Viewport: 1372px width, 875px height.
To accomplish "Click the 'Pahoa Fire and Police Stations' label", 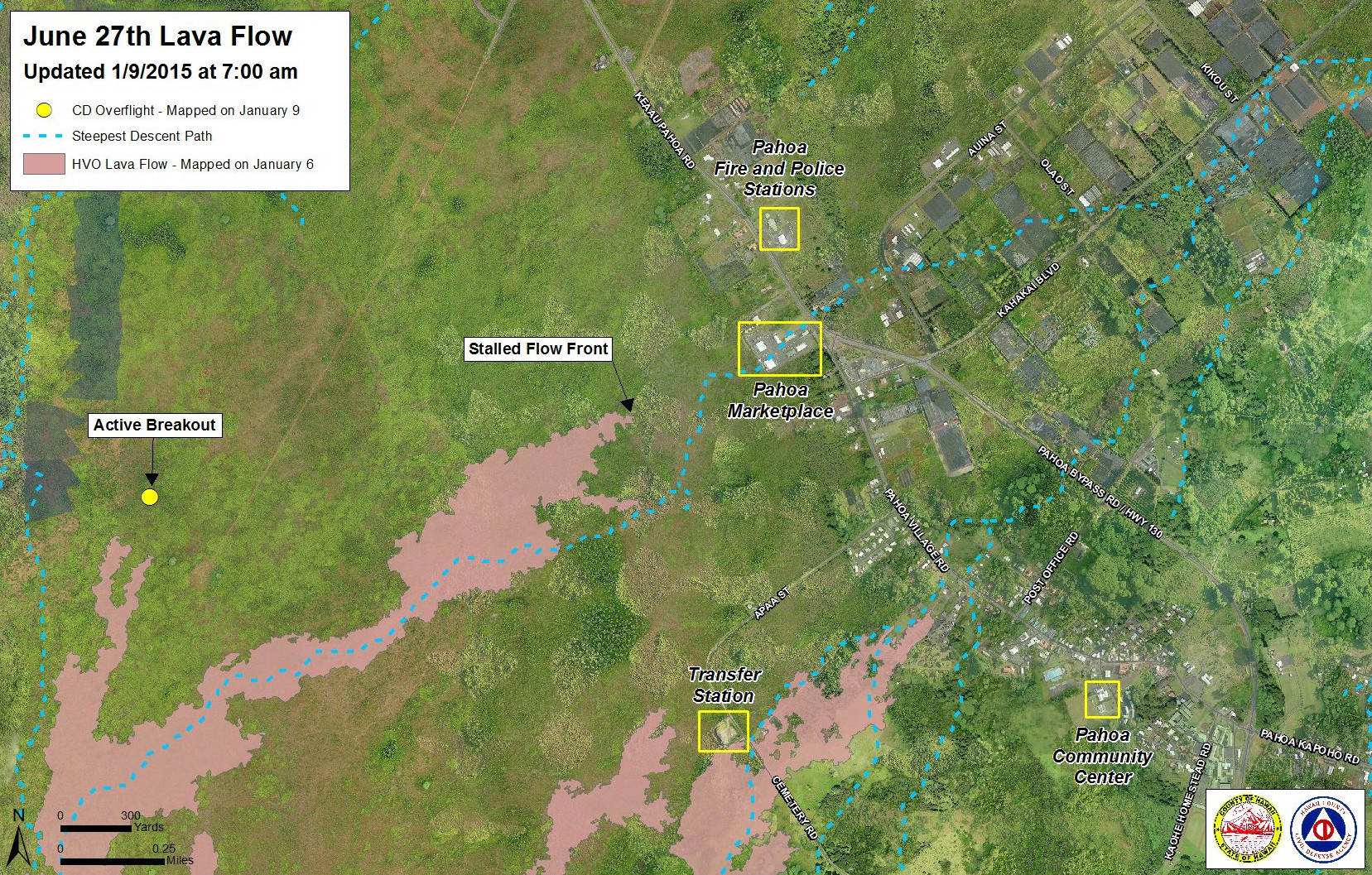I will coord(779,168).
